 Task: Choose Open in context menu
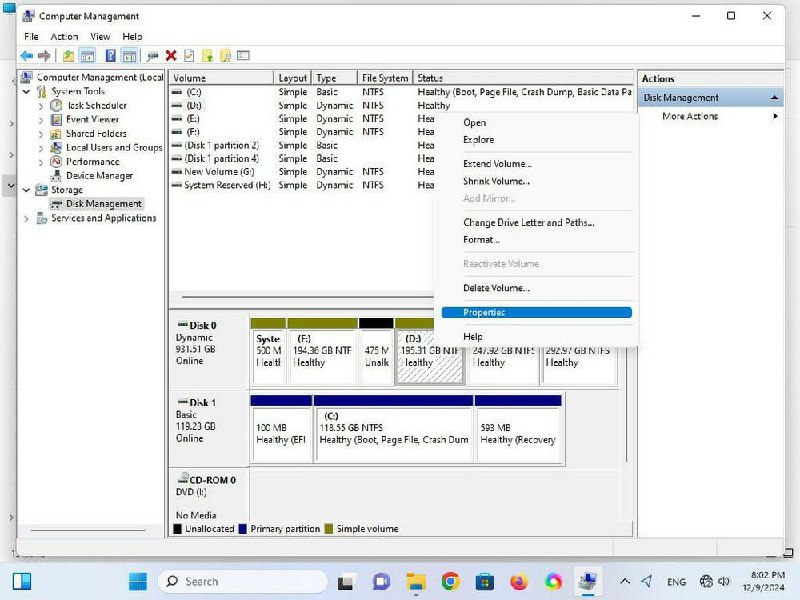coord(537,122)
